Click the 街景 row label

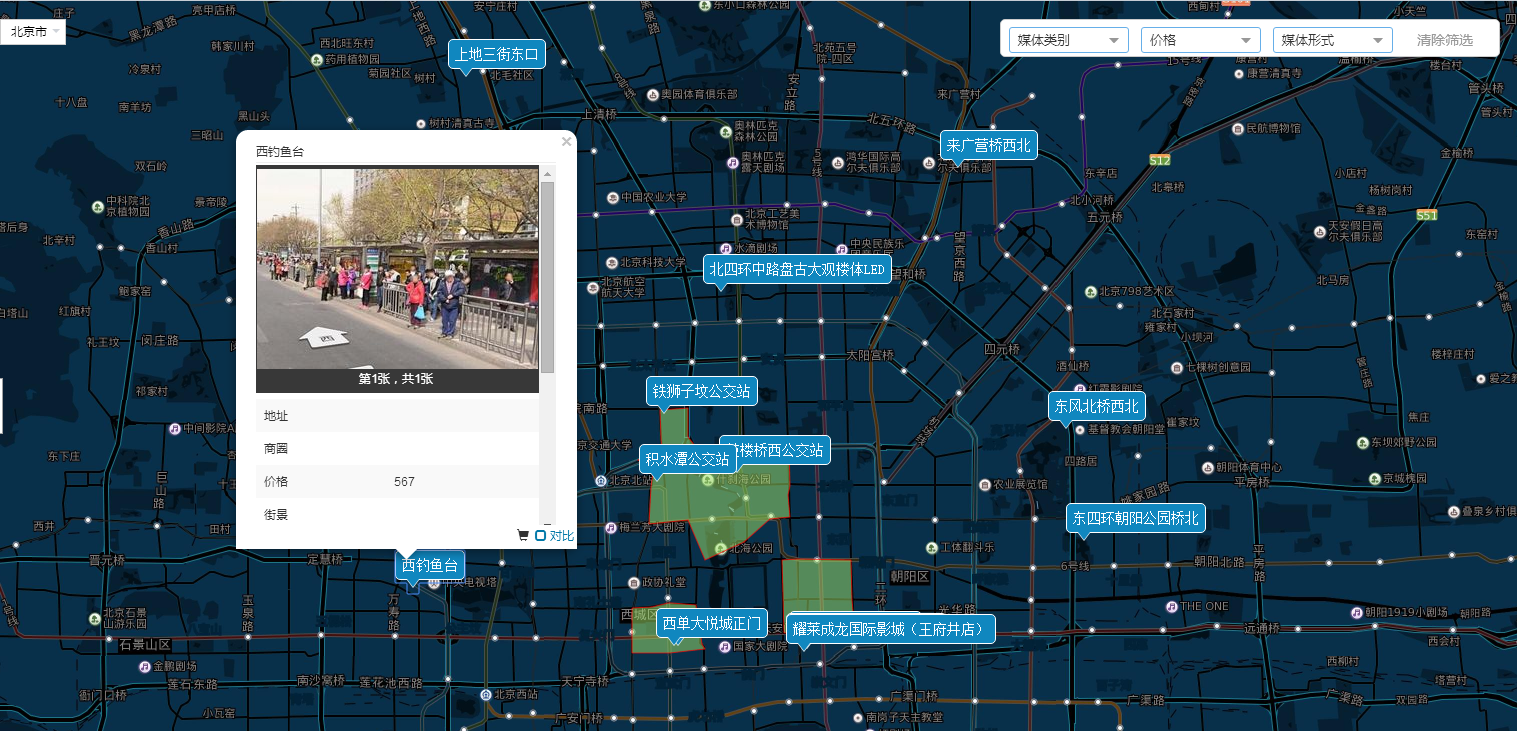point(276,515)
